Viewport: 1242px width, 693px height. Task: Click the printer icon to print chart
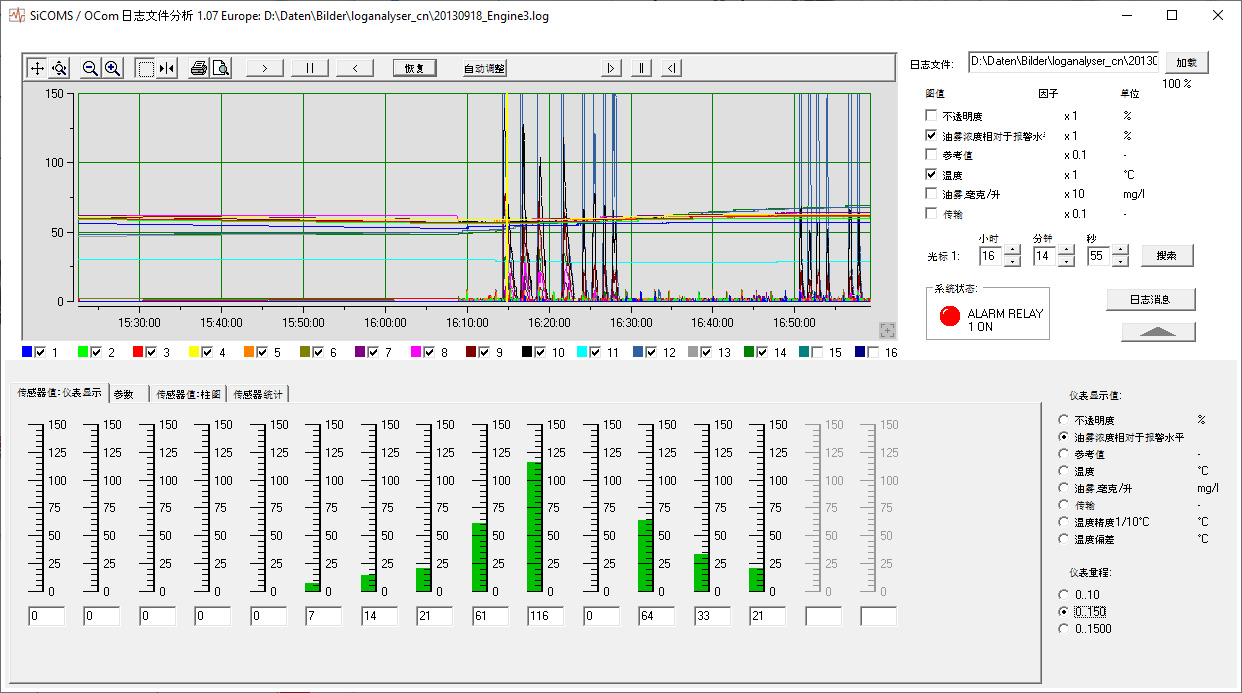[198, 68]
